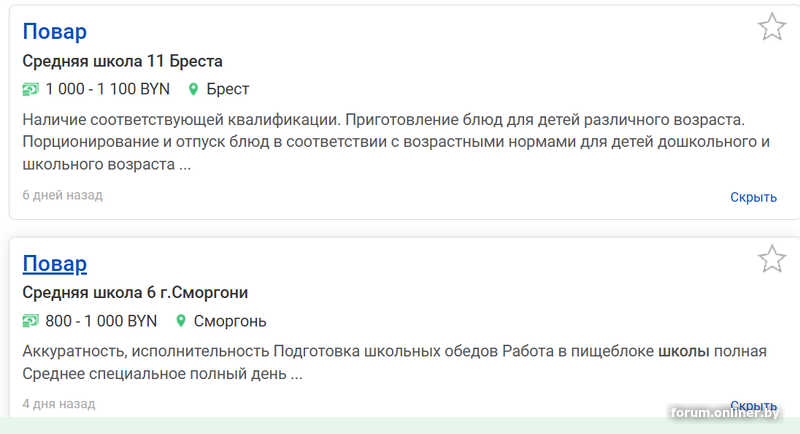The height and width of the screenshot is (434, 800).
Task: Hide the Сморгонь vacancy with Скрыть
Action: [x=753, y=405]
